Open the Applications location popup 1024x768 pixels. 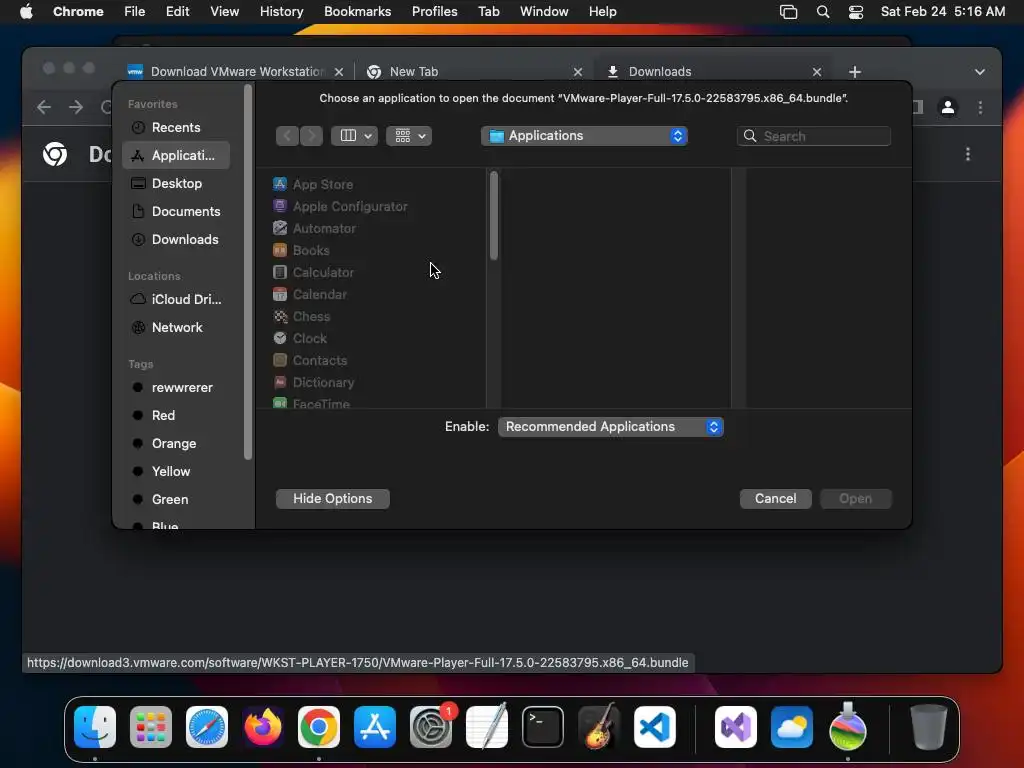[584, 136]
